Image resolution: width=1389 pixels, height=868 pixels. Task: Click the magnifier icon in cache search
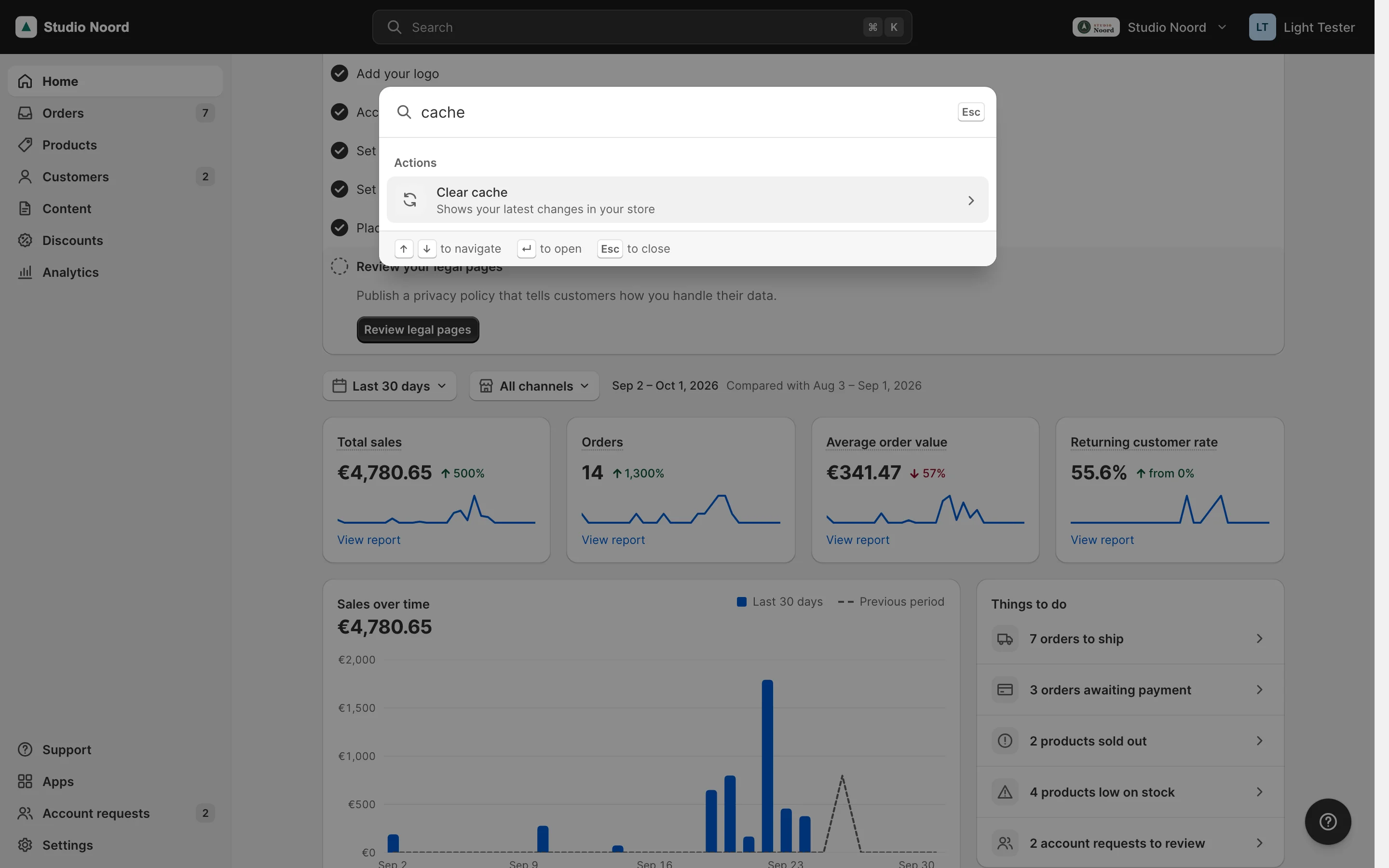pyautogui.click(x=404, y=112)
